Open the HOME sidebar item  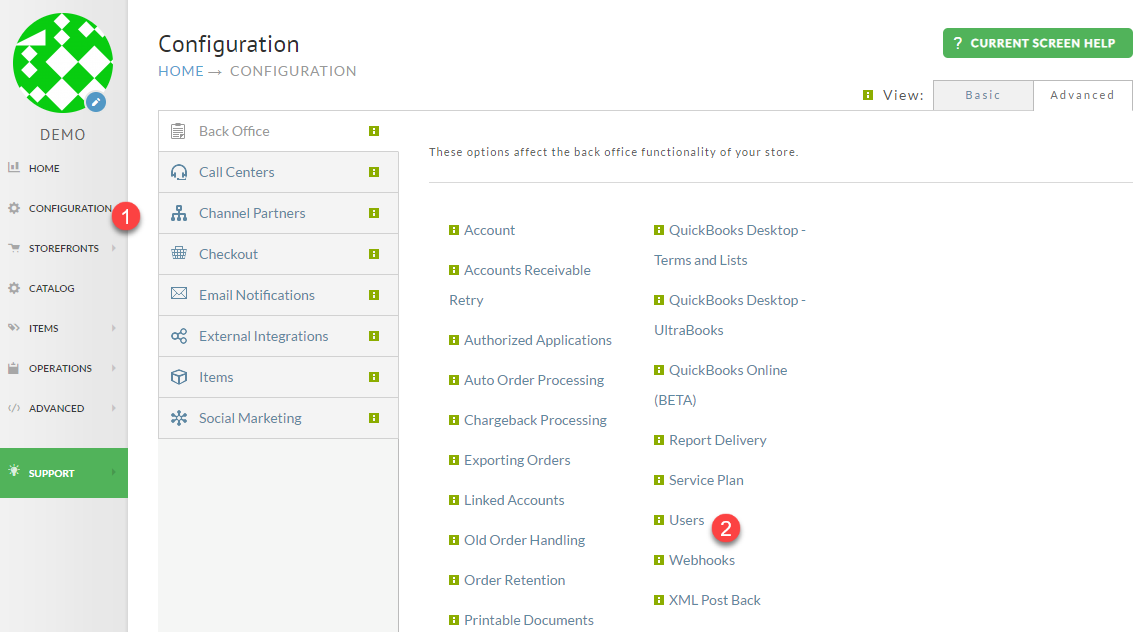(44, 168)
